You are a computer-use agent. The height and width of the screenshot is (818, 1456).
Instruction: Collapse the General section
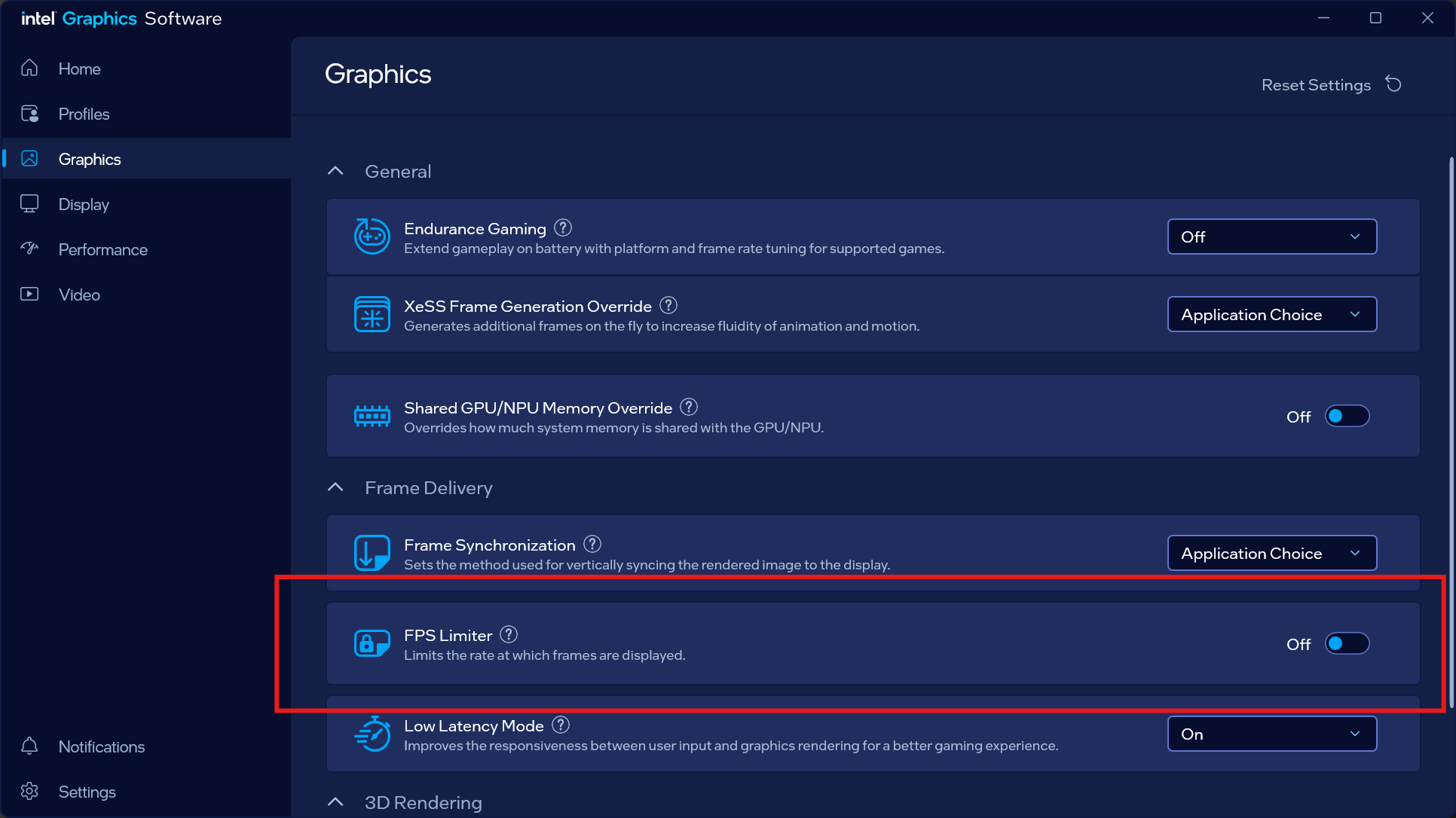336,171
